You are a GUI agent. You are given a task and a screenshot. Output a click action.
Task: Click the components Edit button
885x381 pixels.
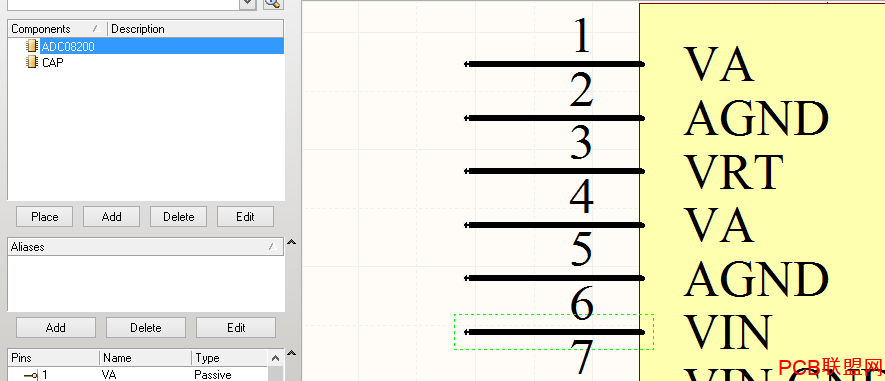tap(246, 217)
